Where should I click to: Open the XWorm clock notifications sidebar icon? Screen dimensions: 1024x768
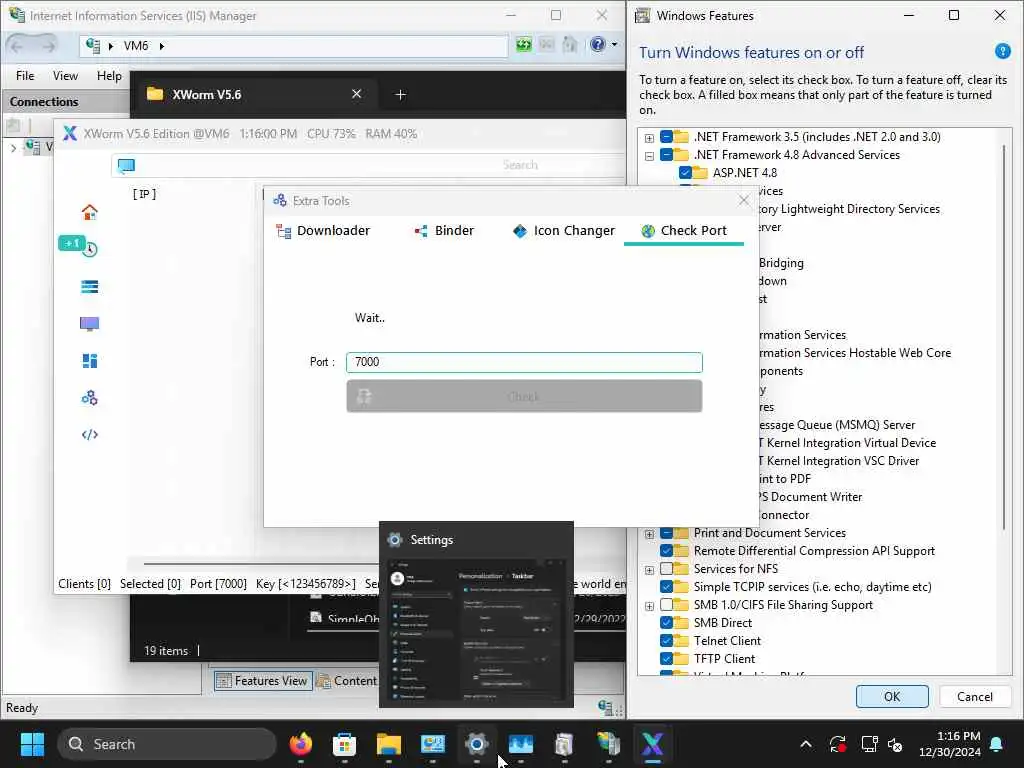pyautogui.click(x=89, y=249)
